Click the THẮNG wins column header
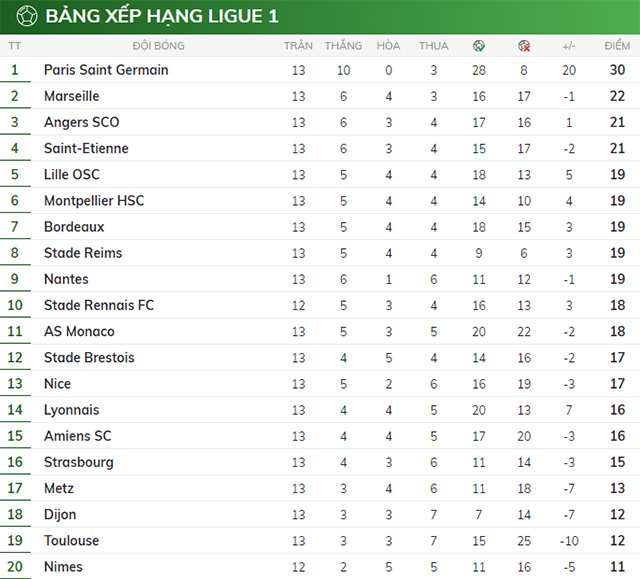 point(343,46)
